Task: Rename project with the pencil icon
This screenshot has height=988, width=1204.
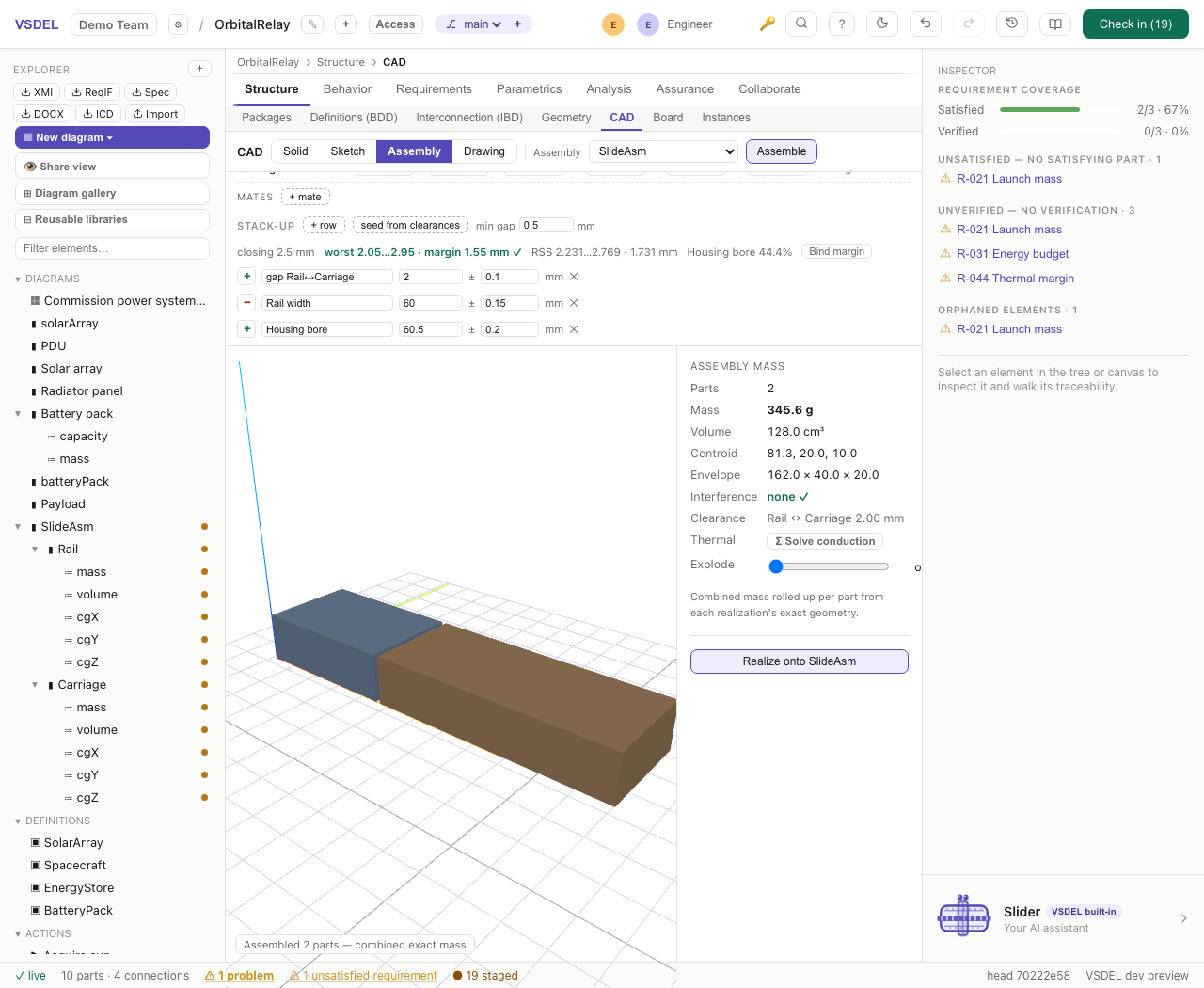Action: pos(313,24)
